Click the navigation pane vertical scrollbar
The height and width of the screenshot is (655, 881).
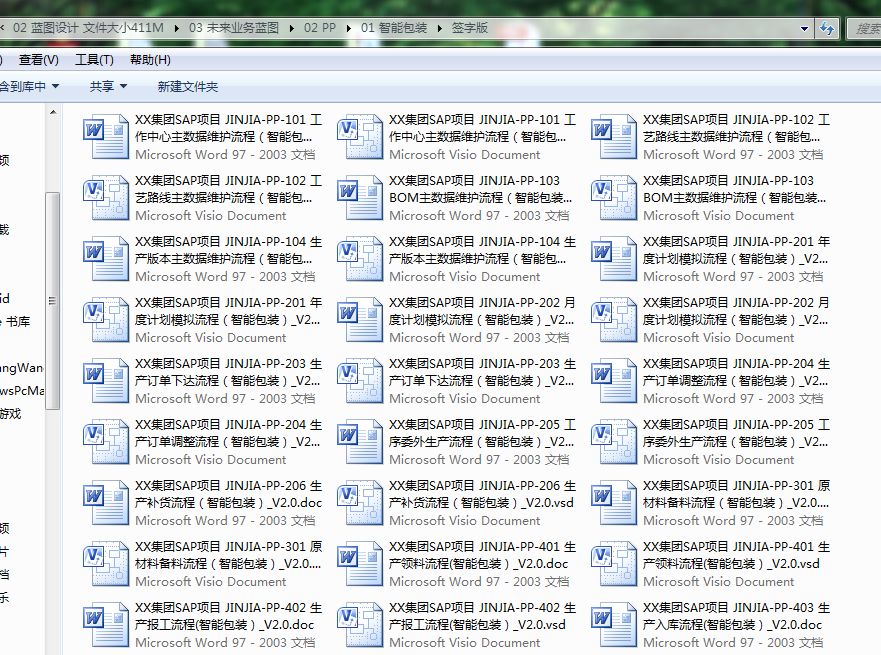(x=53, y=300)
